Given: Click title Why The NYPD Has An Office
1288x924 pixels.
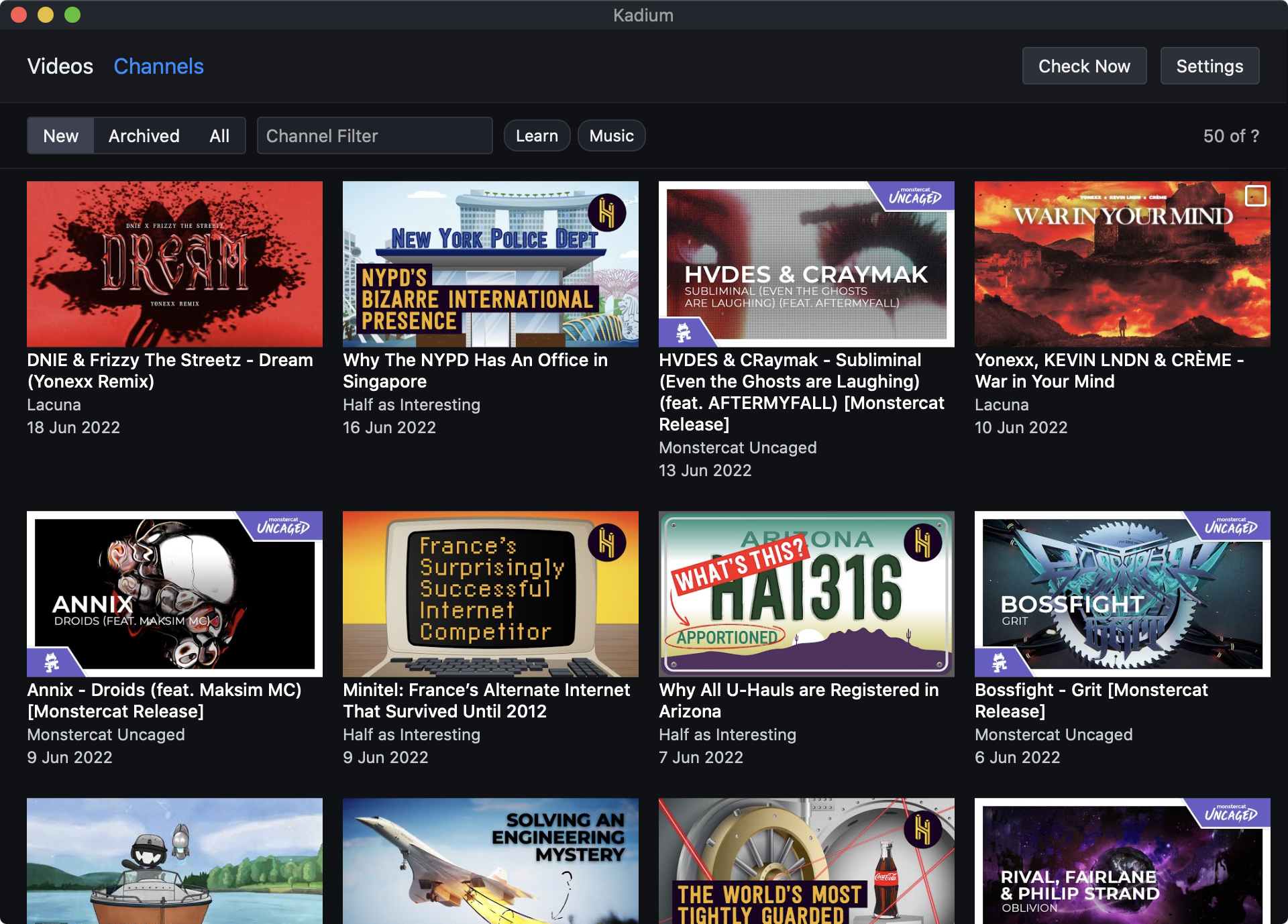Looking at the screenshot, I should [475, 370].
